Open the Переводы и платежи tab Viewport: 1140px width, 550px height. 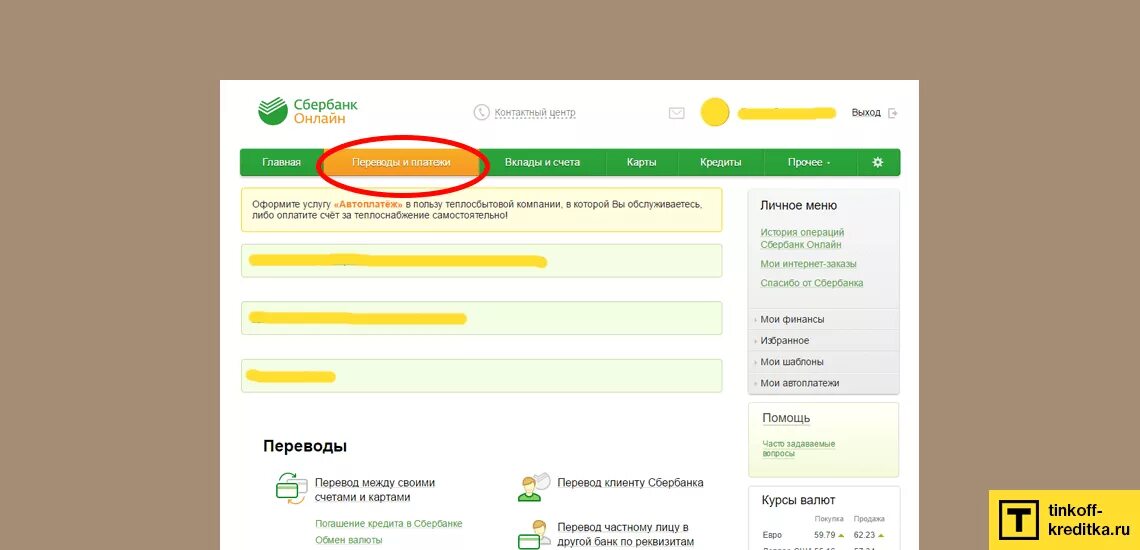401,162
